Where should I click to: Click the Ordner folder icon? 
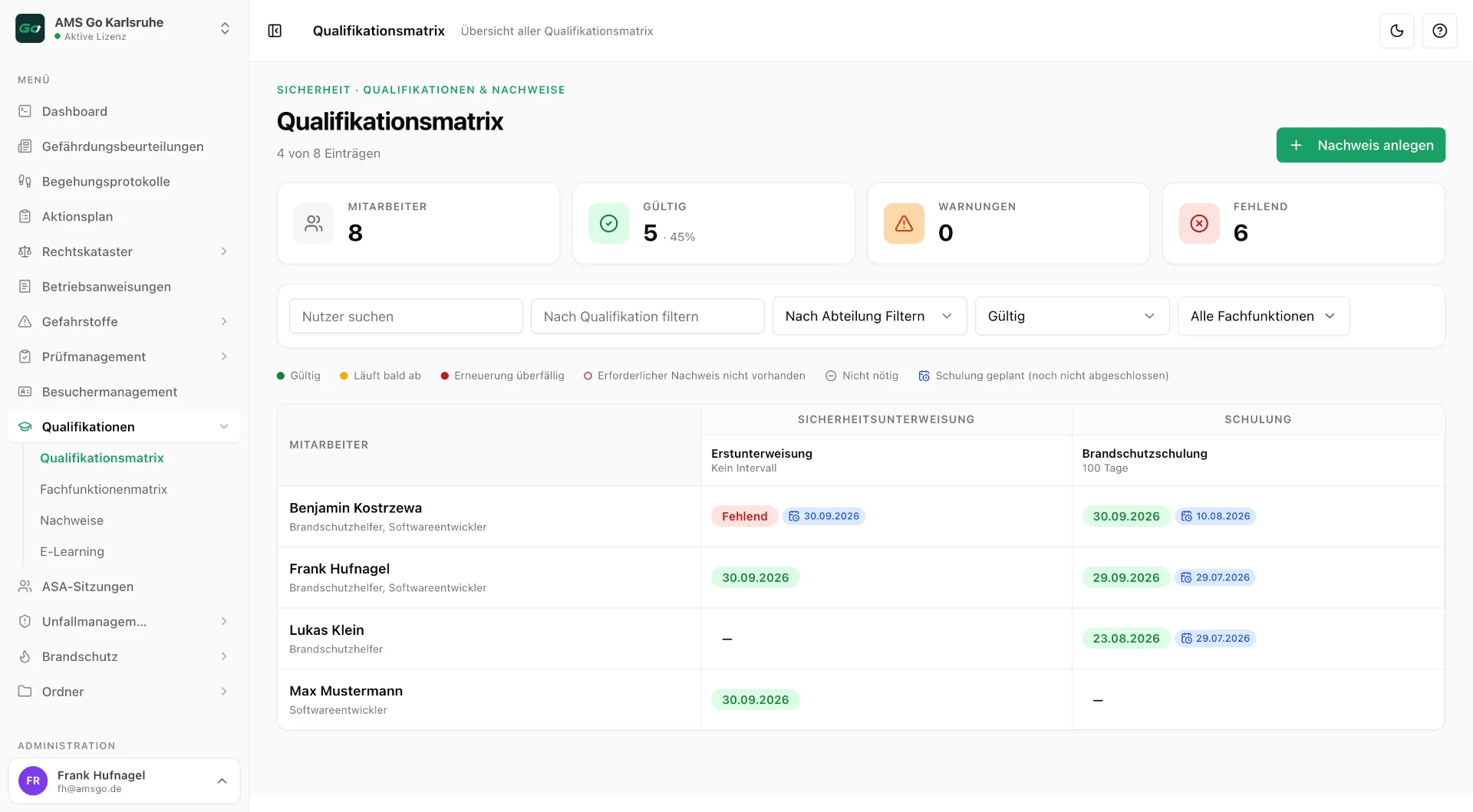point(25,691)
